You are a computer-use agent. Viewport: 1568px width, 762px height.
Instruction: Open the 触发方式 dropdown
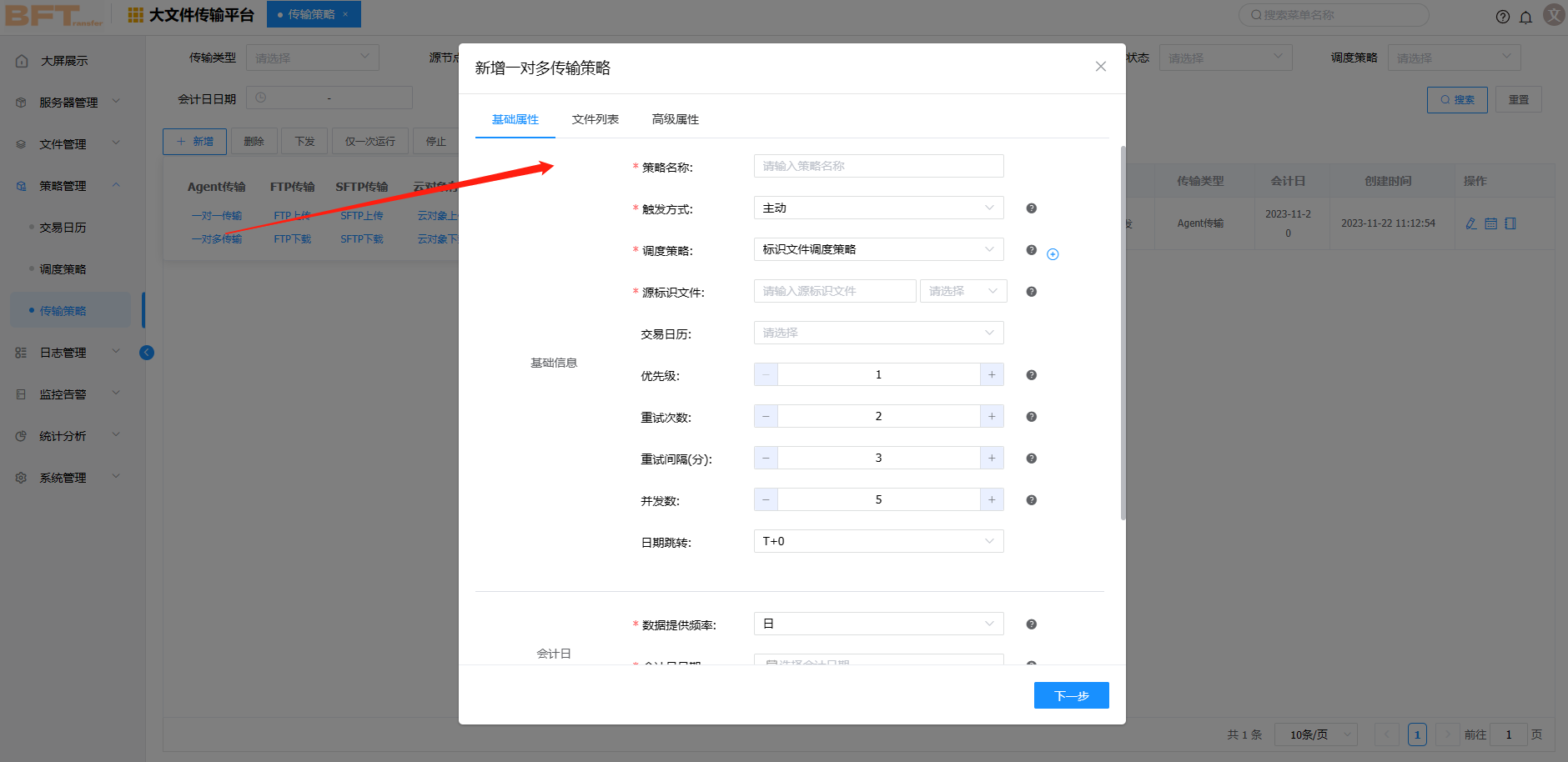877,208
